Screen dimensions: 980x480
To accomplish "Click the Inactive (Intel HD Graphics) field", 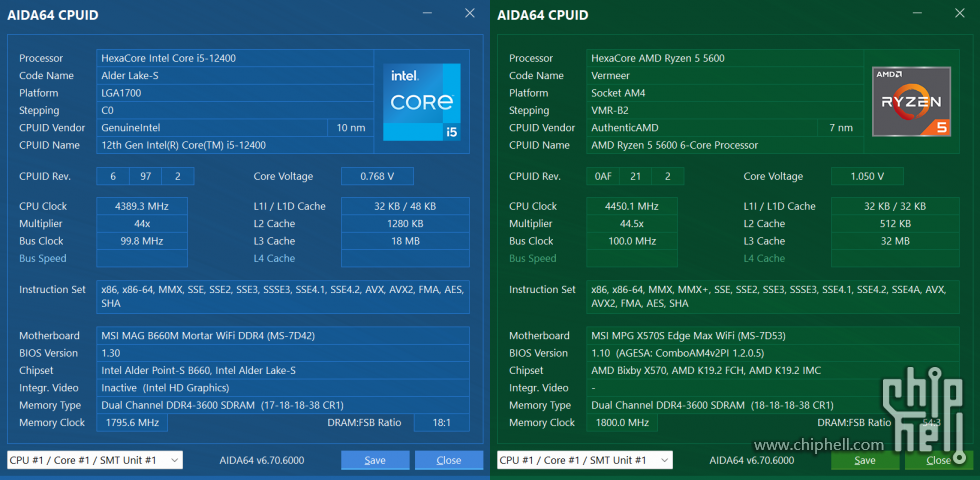I will (x=283, y=388).
